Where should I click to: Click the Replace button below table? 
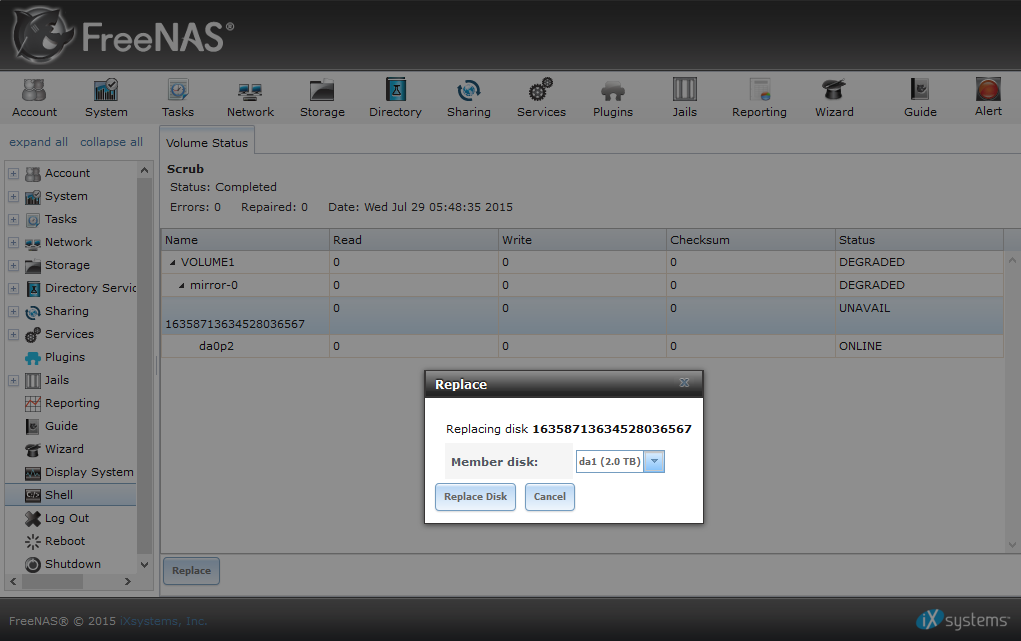point(191,571)
